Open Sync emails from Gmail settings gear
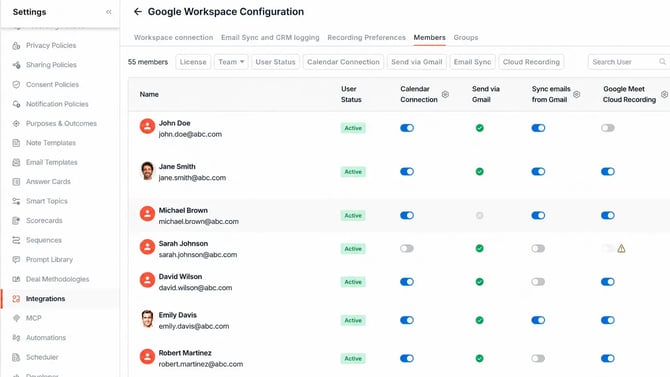 [576, 94]
